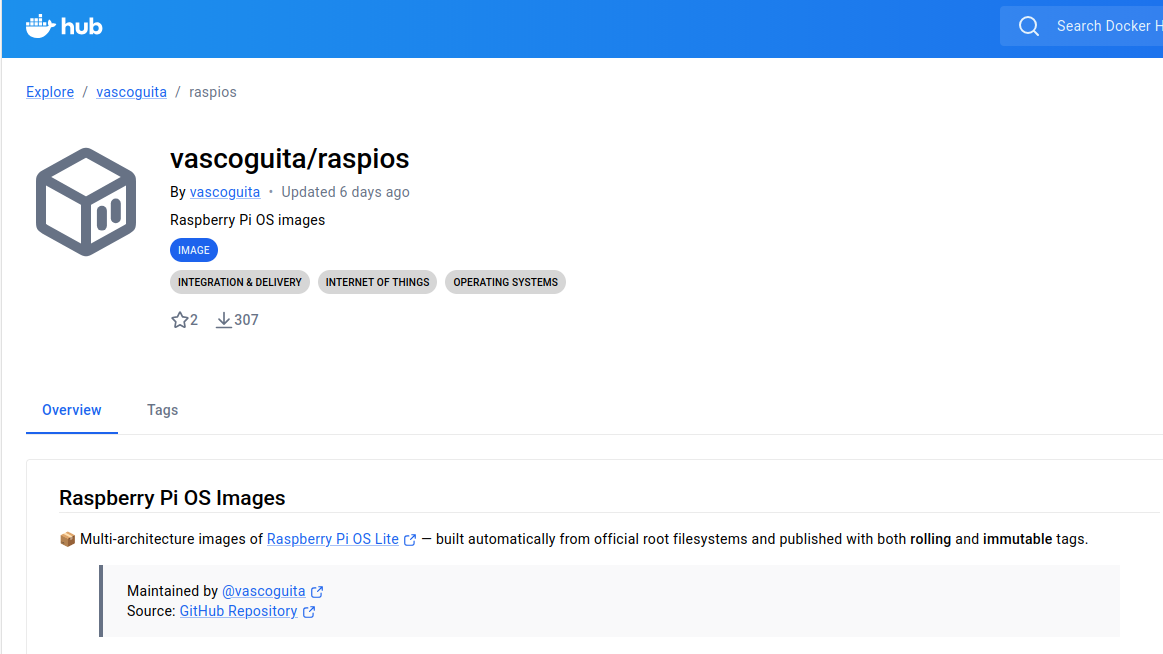Click the download pulls icon
1163x654 pixels.
click(x=224, y=320)
